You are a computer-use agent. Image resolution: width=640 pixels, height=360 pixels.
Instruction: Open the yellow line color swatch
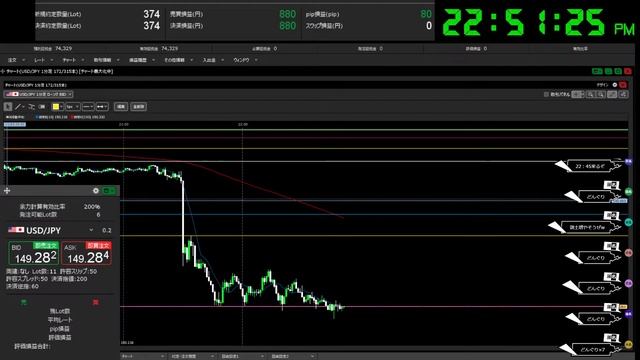(x=58, y=107)
